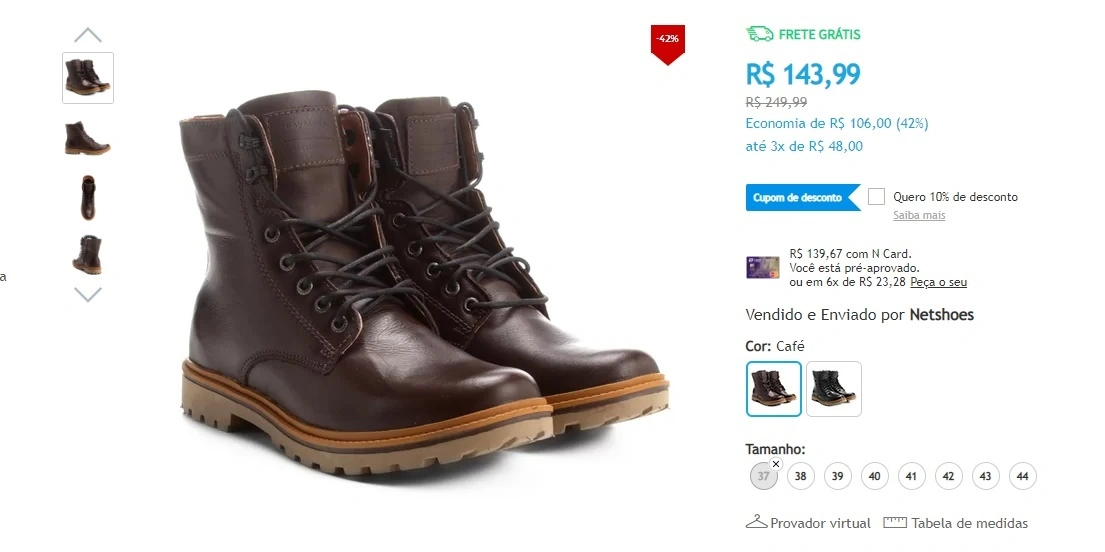Click the Cupom de desconto tag
The height and width of the screenshot is (552, 1105).
pos(801,197)
